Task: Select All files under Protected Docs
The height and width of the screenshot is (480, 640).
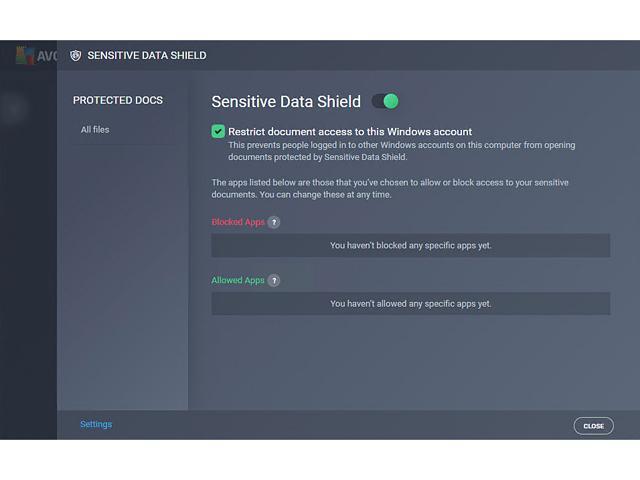Action: point(95,130)
